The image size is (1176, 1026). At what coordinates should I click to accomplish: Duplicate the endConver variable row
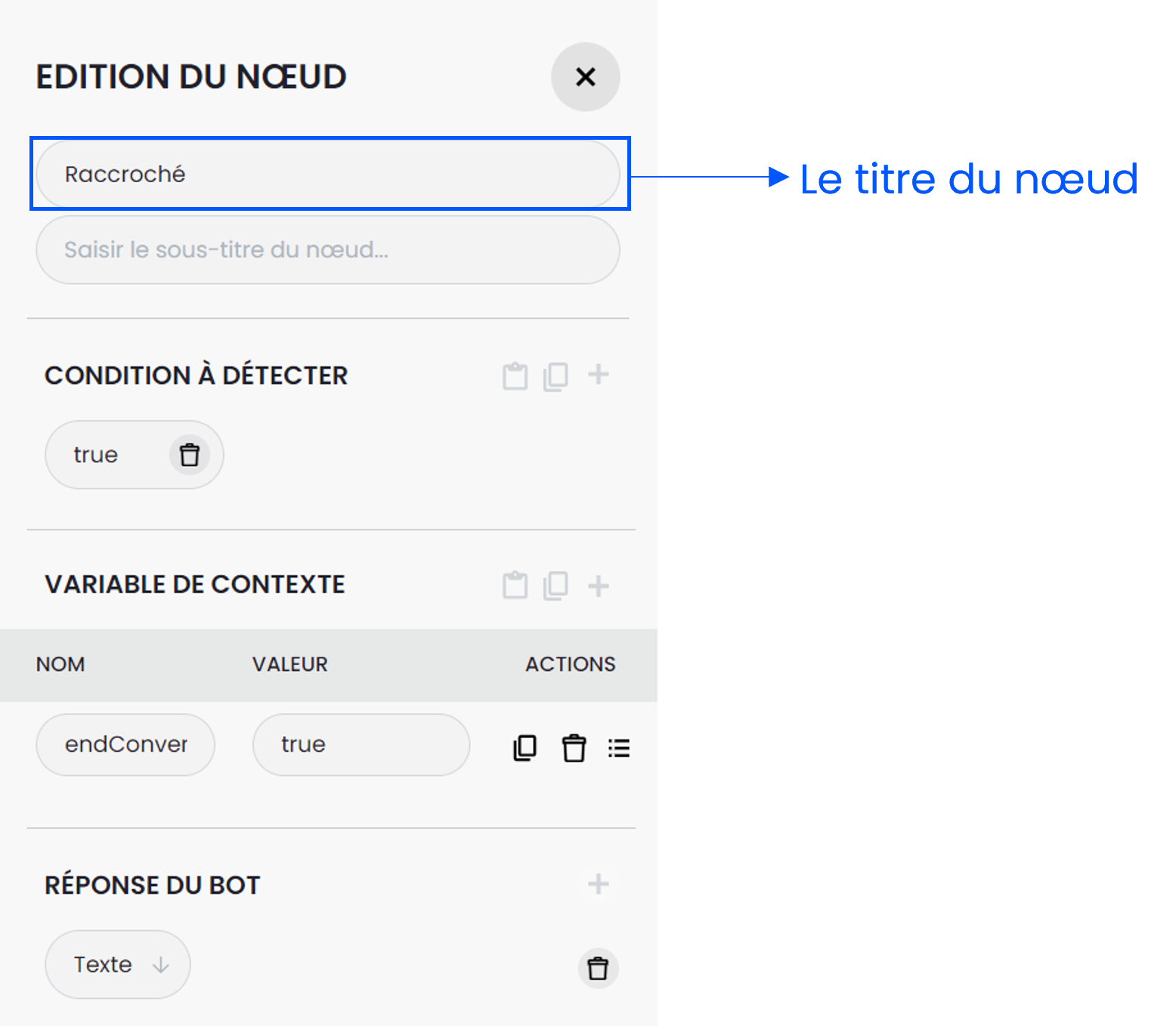click(x=525, y=748)
